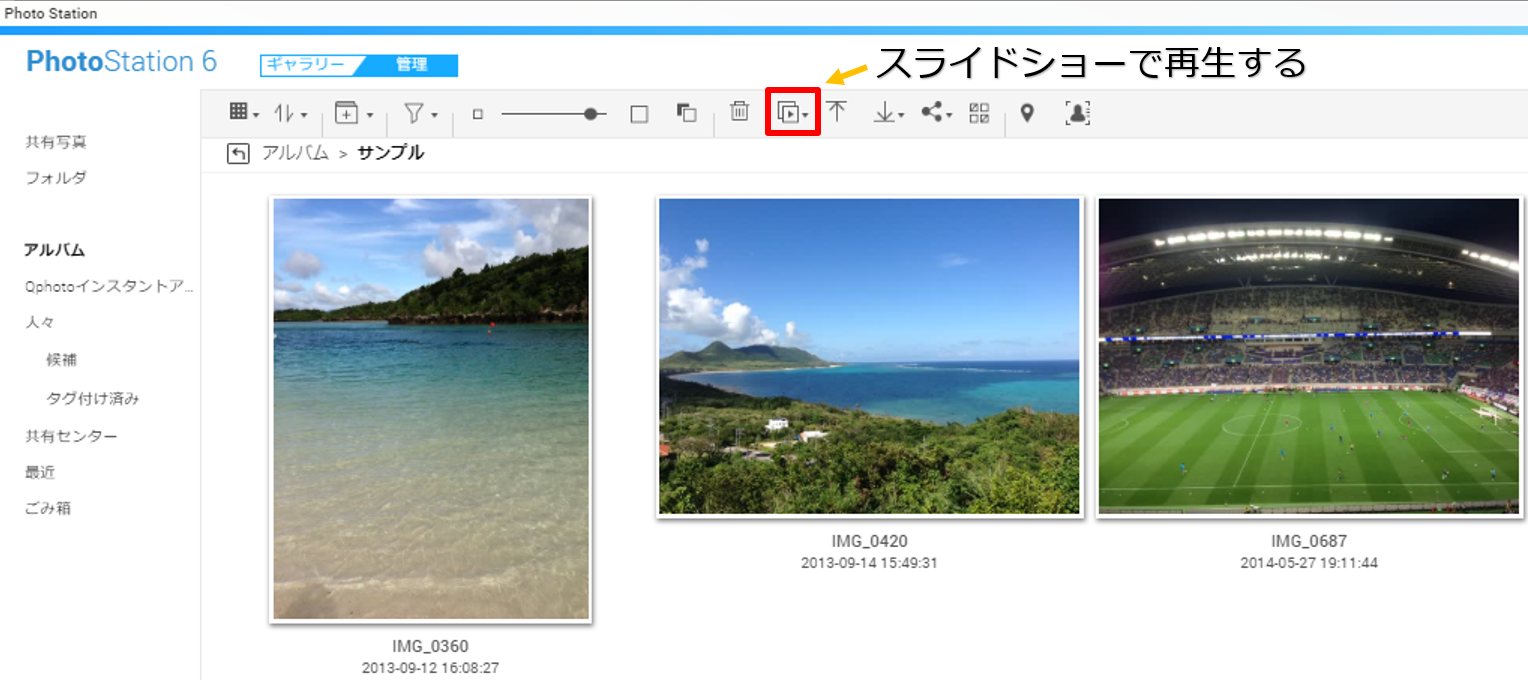Switch to the ギャラリー tab
1528x680 pixels.
tap(306, 65)
